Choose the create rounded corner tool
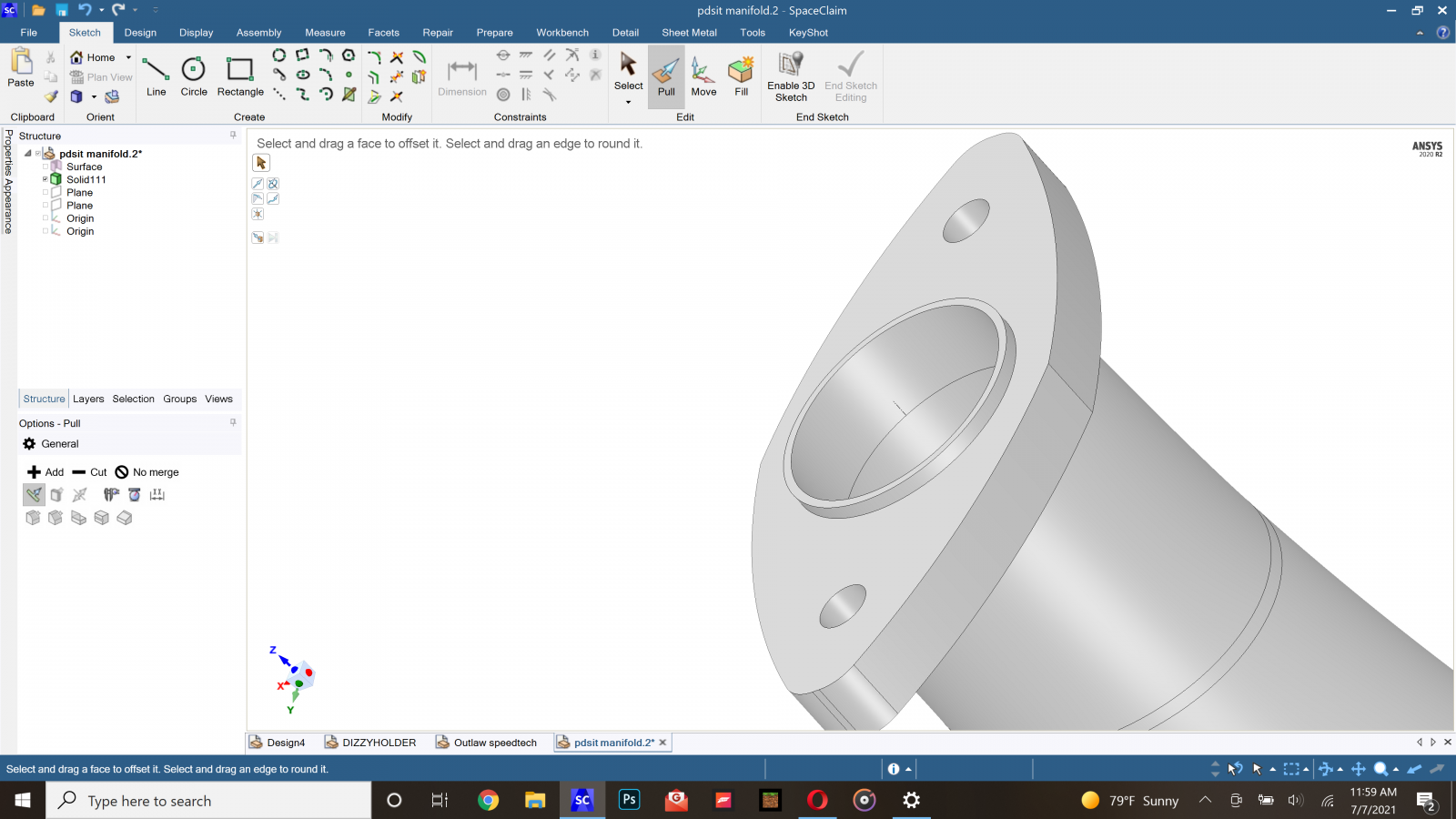The image size is (1456, 819). coord(374,57)
